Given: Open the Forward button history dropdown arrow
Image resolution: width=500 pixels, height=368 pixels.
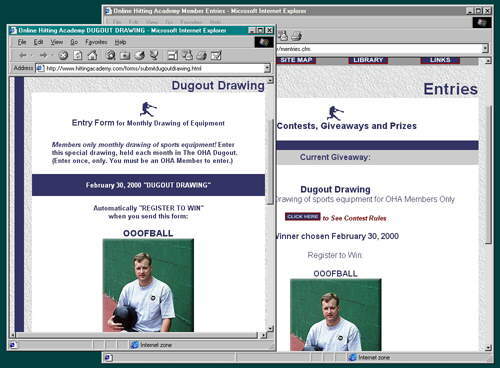Looking at the screenshot, I should tap(52, 55).
